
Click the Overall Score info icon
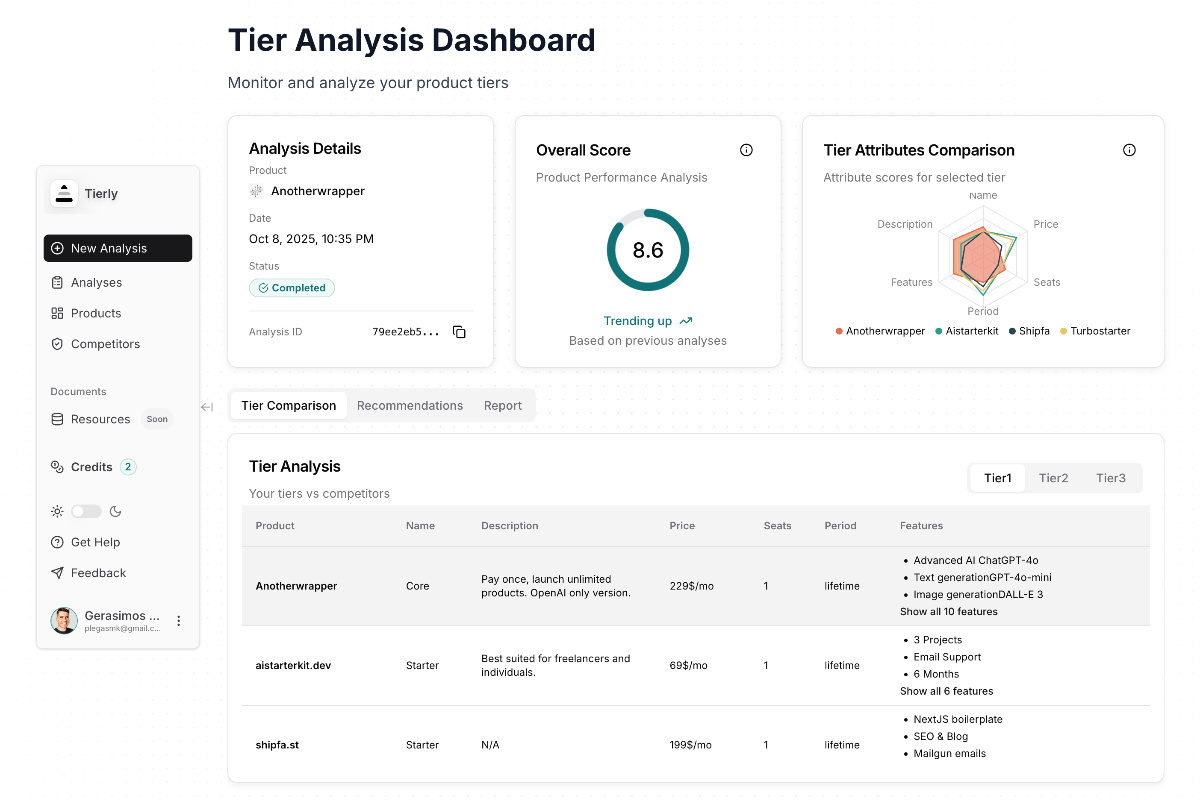[x=746, y=149]
